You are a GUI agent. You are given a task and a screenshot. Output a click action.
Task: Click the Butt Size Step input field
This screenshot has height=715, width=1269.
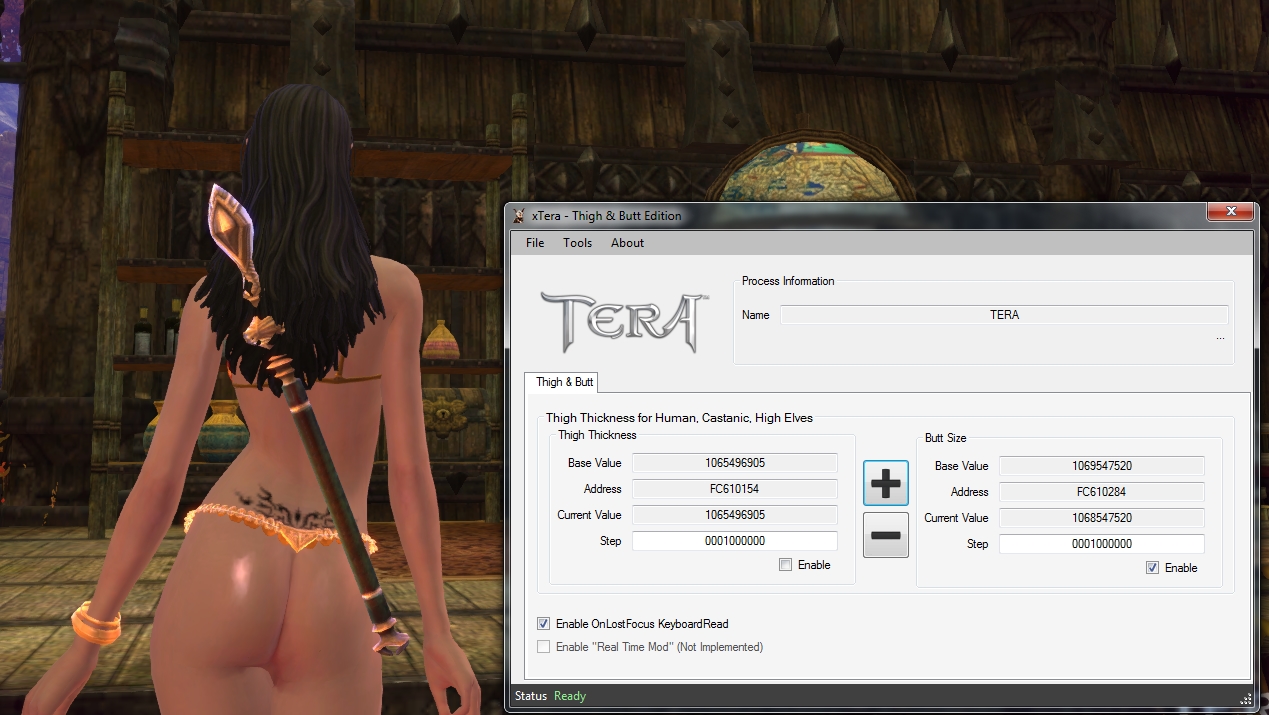point(1101,544)
